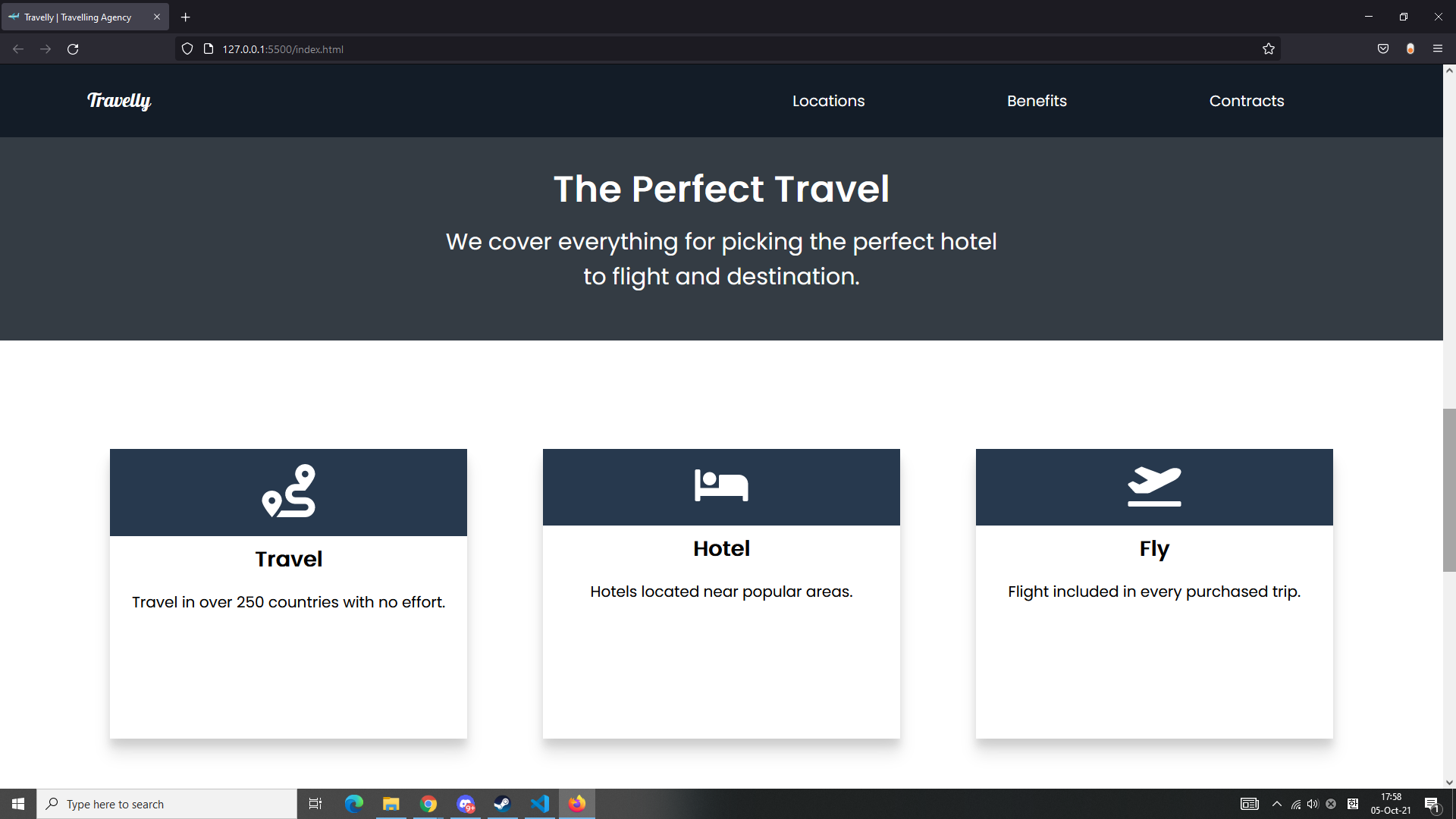Select the airplane icon on the Fly card
The height and width of the screenshot is (819, 1456).
pos(1153,486)
